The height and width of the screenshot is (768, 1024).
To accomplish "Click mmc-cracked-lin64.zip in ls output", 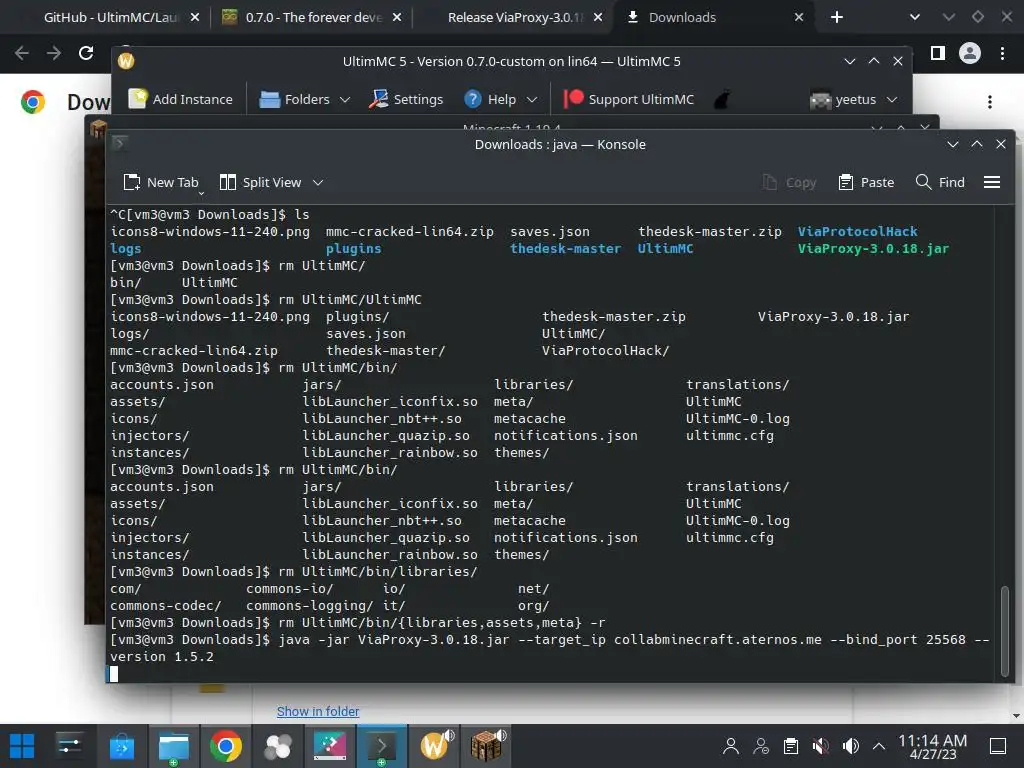I will (x=409, y=231).
